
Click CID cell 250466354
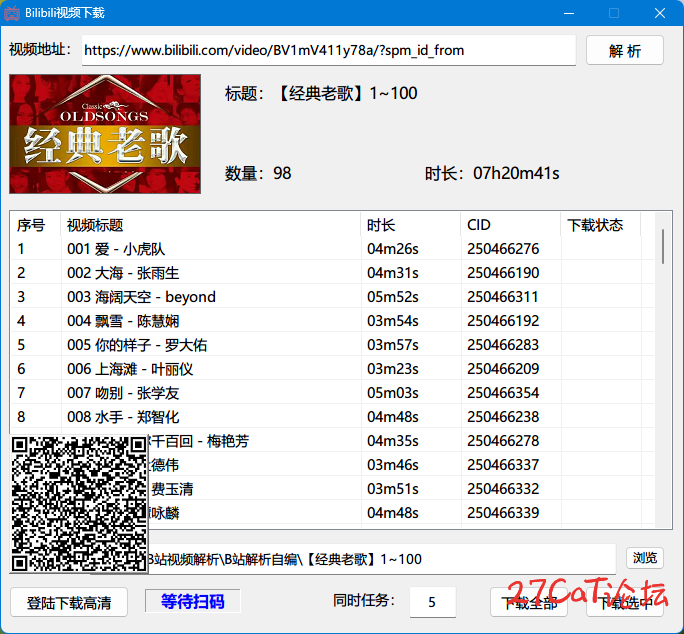pos(503,393)
